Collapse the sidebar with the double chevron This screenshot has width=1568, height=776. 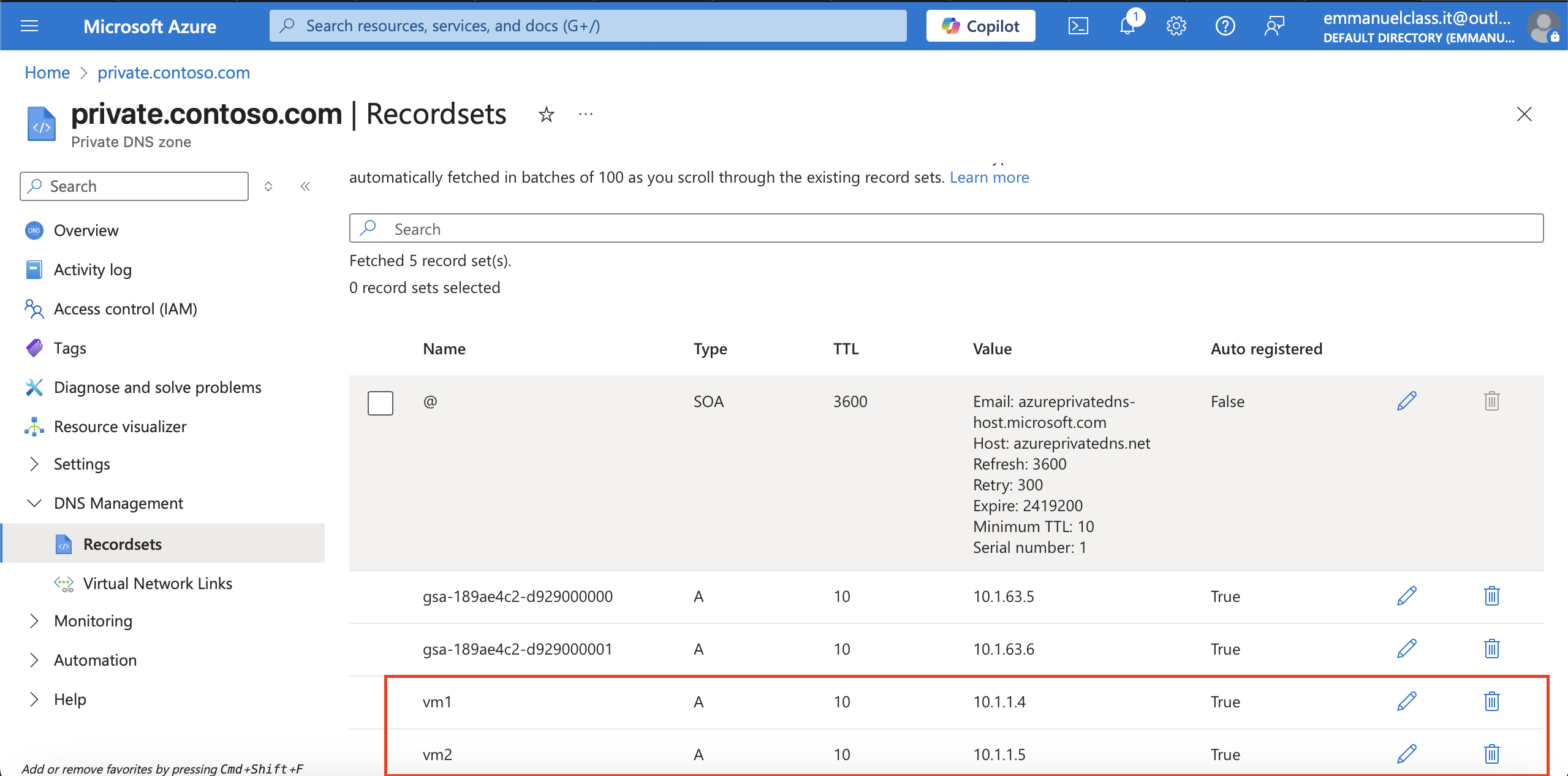pos(305,186)
